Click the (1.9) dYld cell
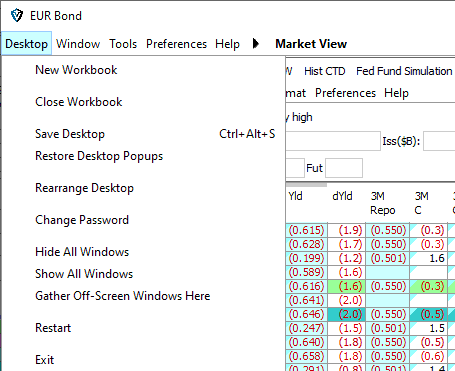The image size is (455, 371). click(347, 230)
